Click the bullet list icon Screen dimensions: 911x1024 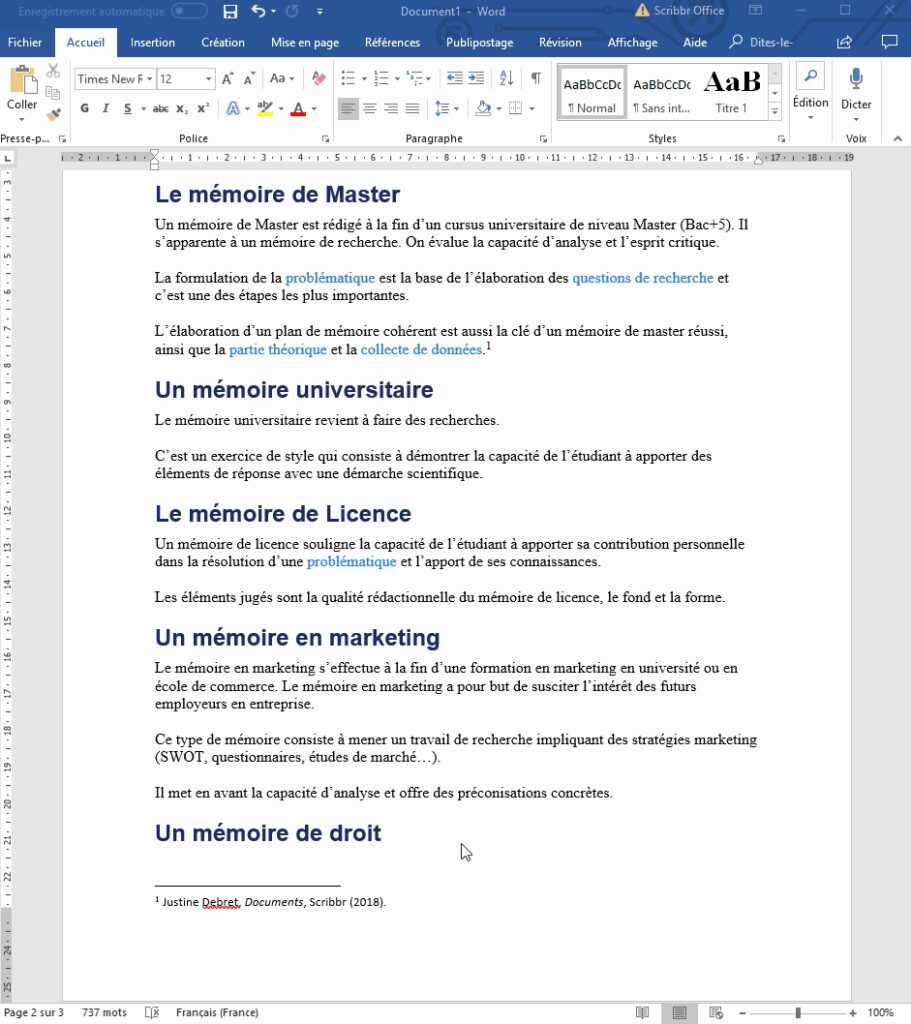347,78
